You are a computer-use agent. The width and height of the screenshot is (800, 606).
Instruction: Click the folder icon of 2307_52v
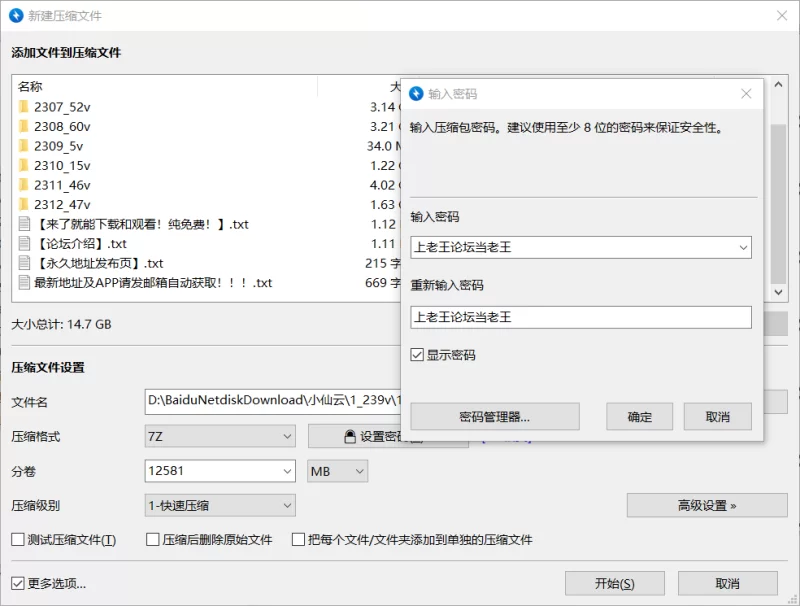tap(23, 107)
